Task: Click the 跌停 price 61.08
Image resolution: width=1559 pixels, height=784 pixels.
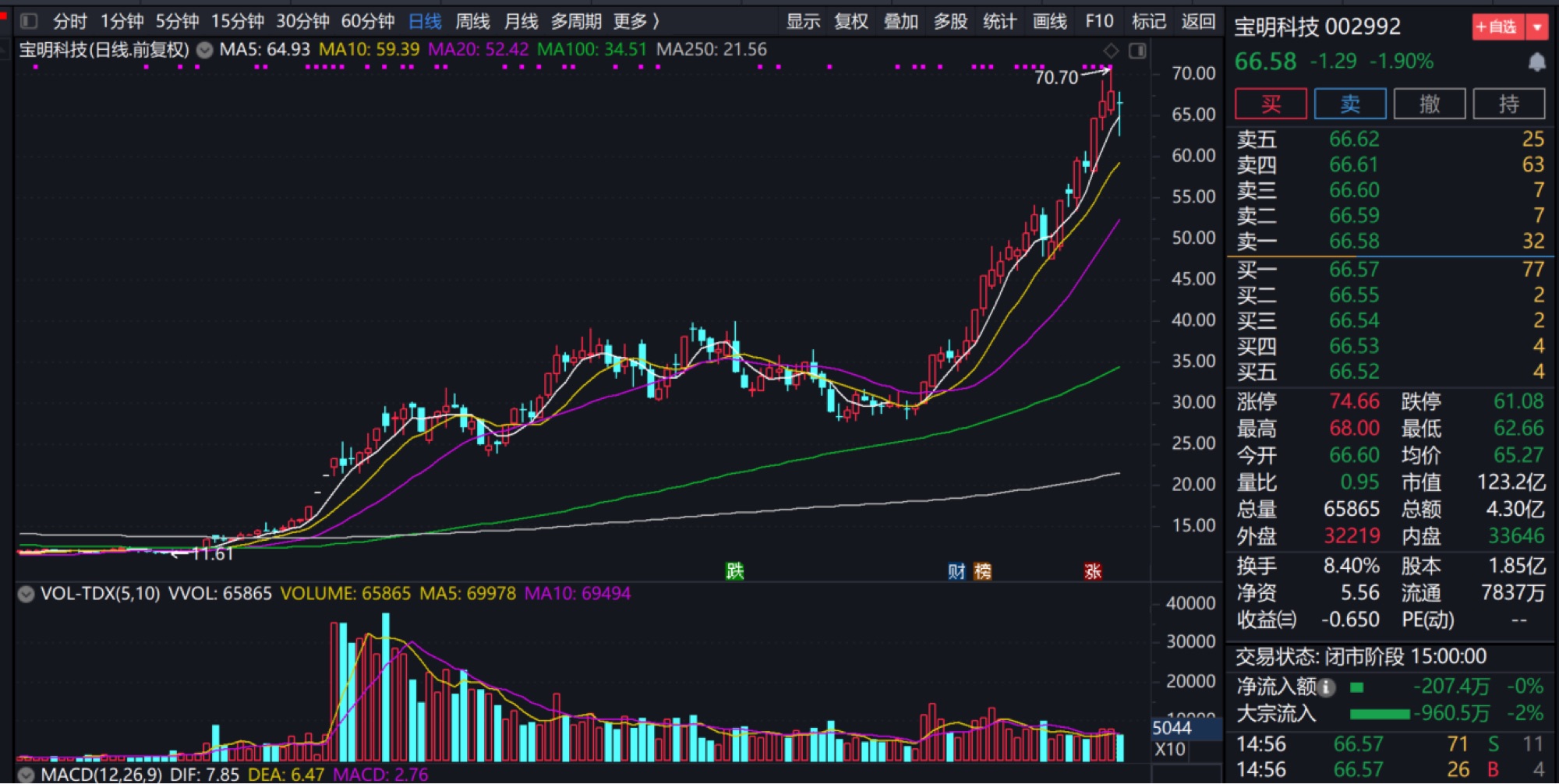Action: tap(1518, 401)
